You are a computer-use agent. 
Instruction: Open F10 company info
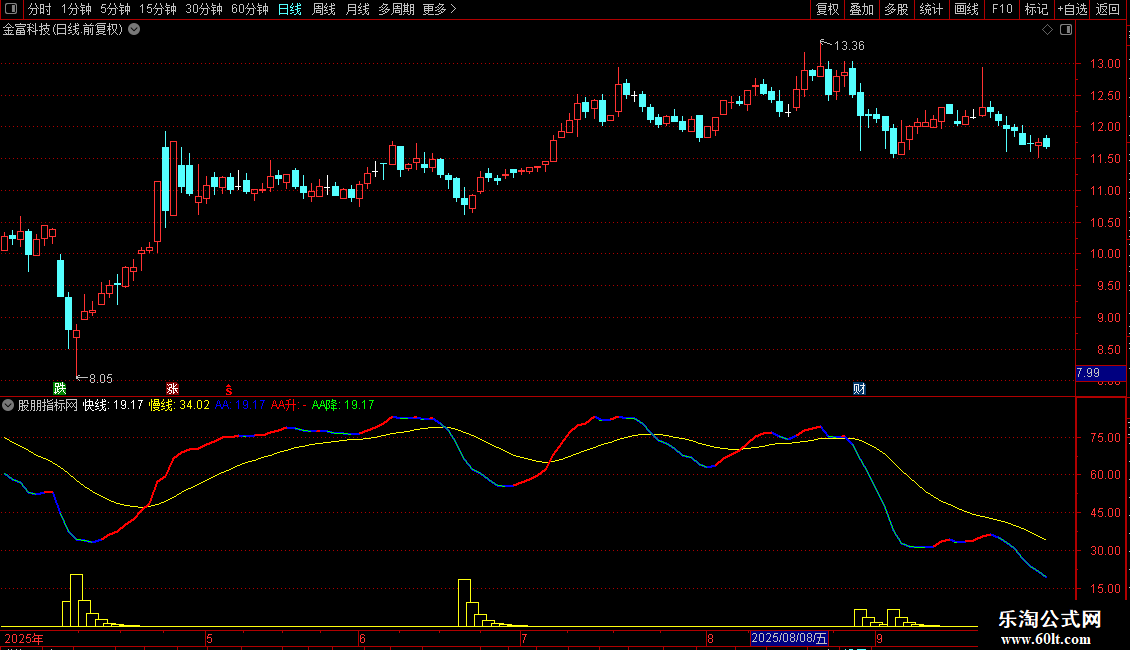(1002, 9)
